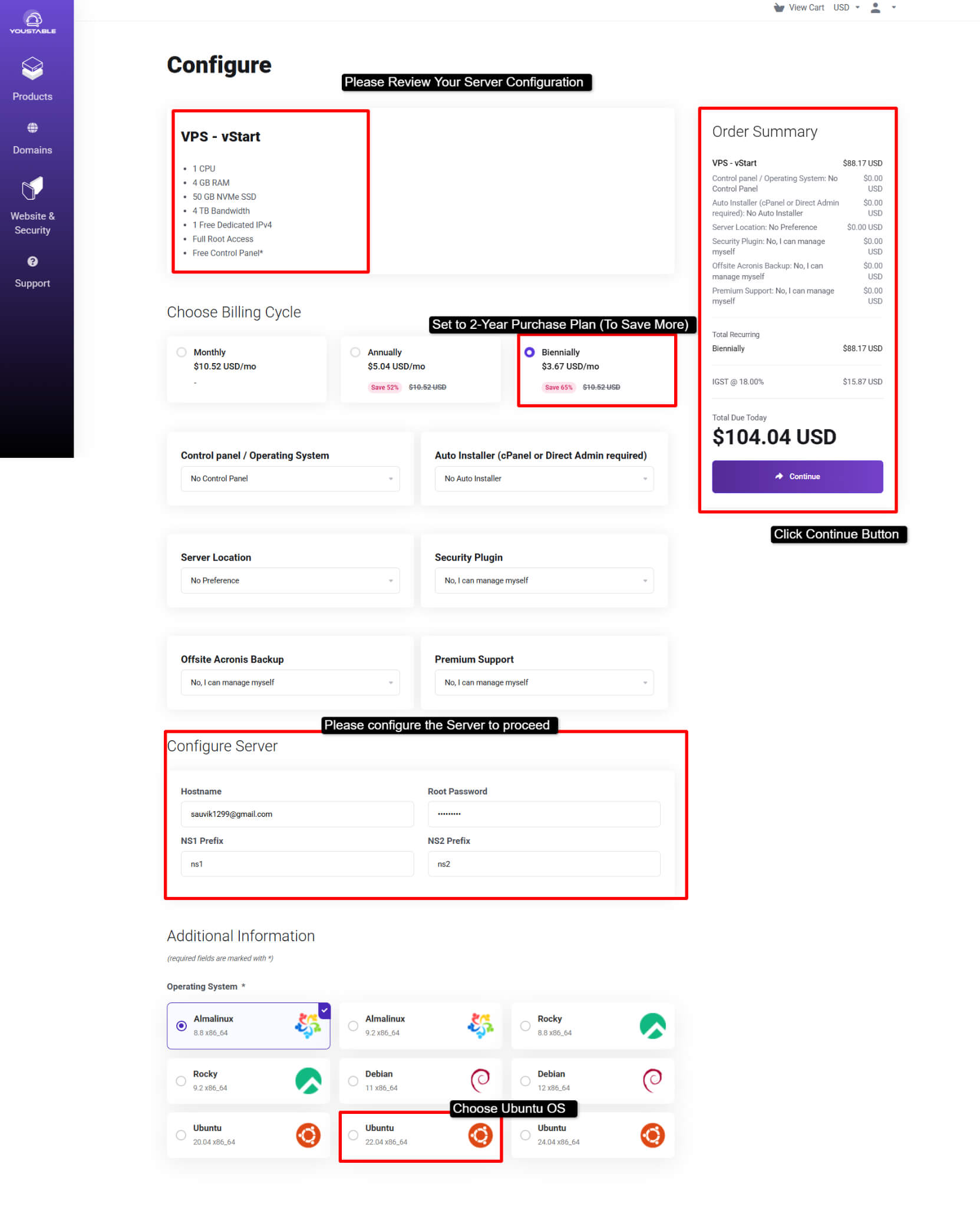This screenshot has height=1207, width=980.
Task: Click the "Save 65%" badge under Biennially
Action: coord(559,387)
